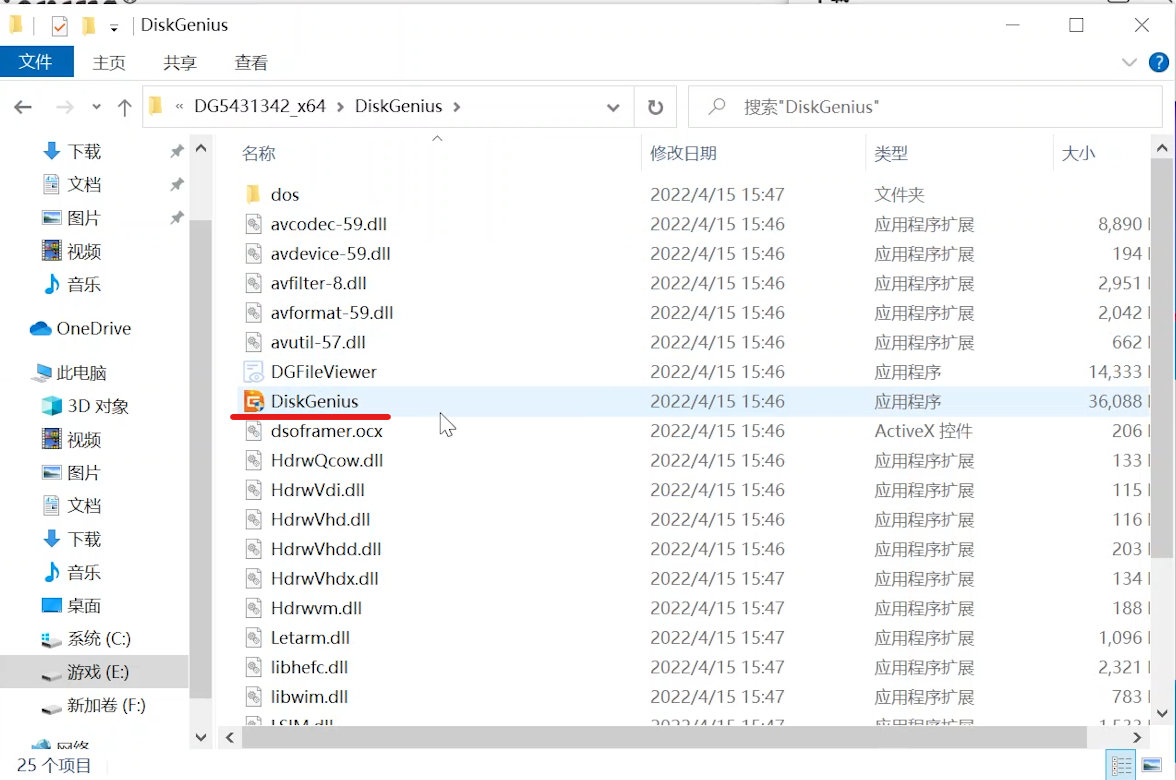Click the properties checkmark icon in title bar
This screenshot has width=1176, height=780.
59,26
